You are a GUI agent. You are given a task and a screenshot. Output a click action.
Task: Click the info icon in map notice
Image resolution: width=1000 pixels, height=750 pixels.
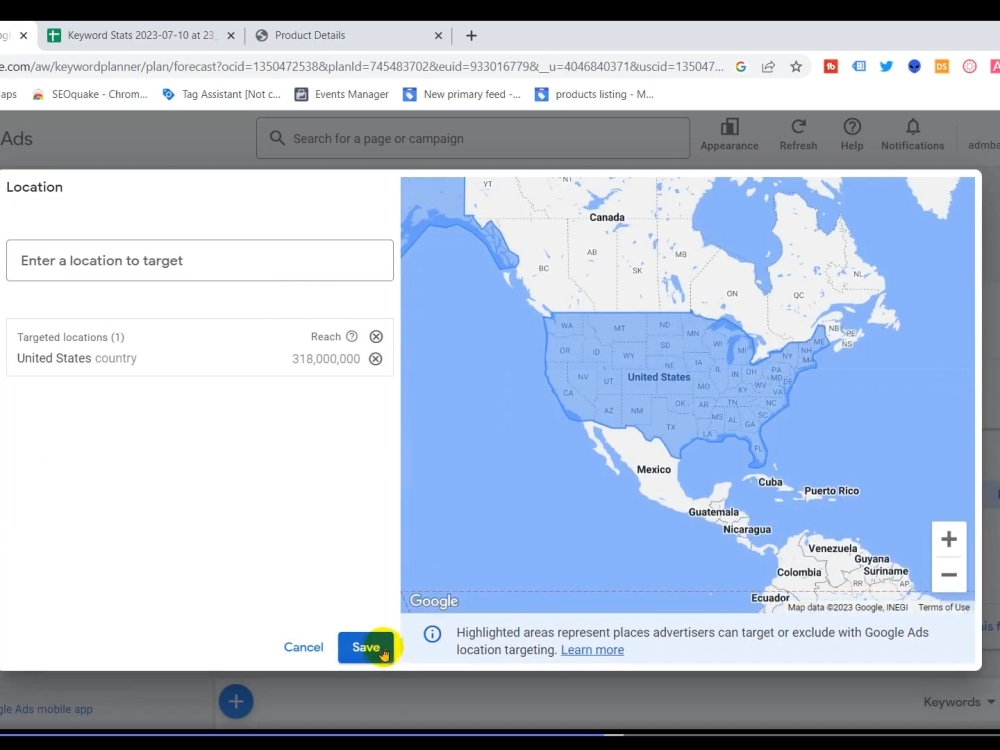(432, 634)
